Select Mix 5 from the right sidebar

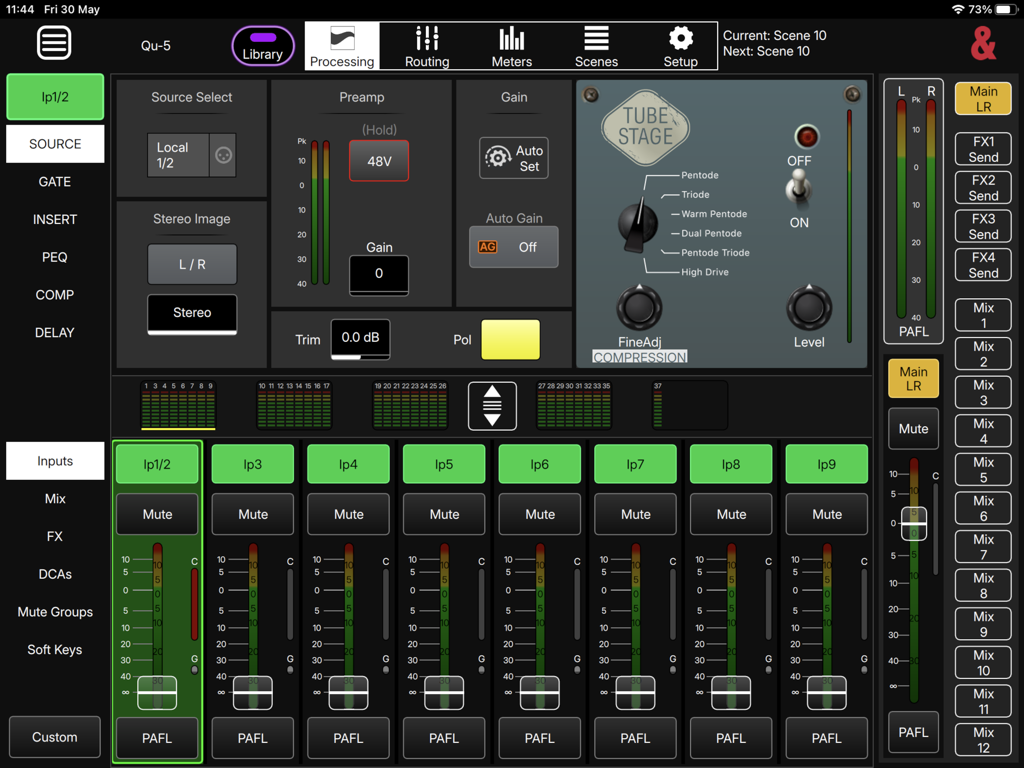pos(982,470)
